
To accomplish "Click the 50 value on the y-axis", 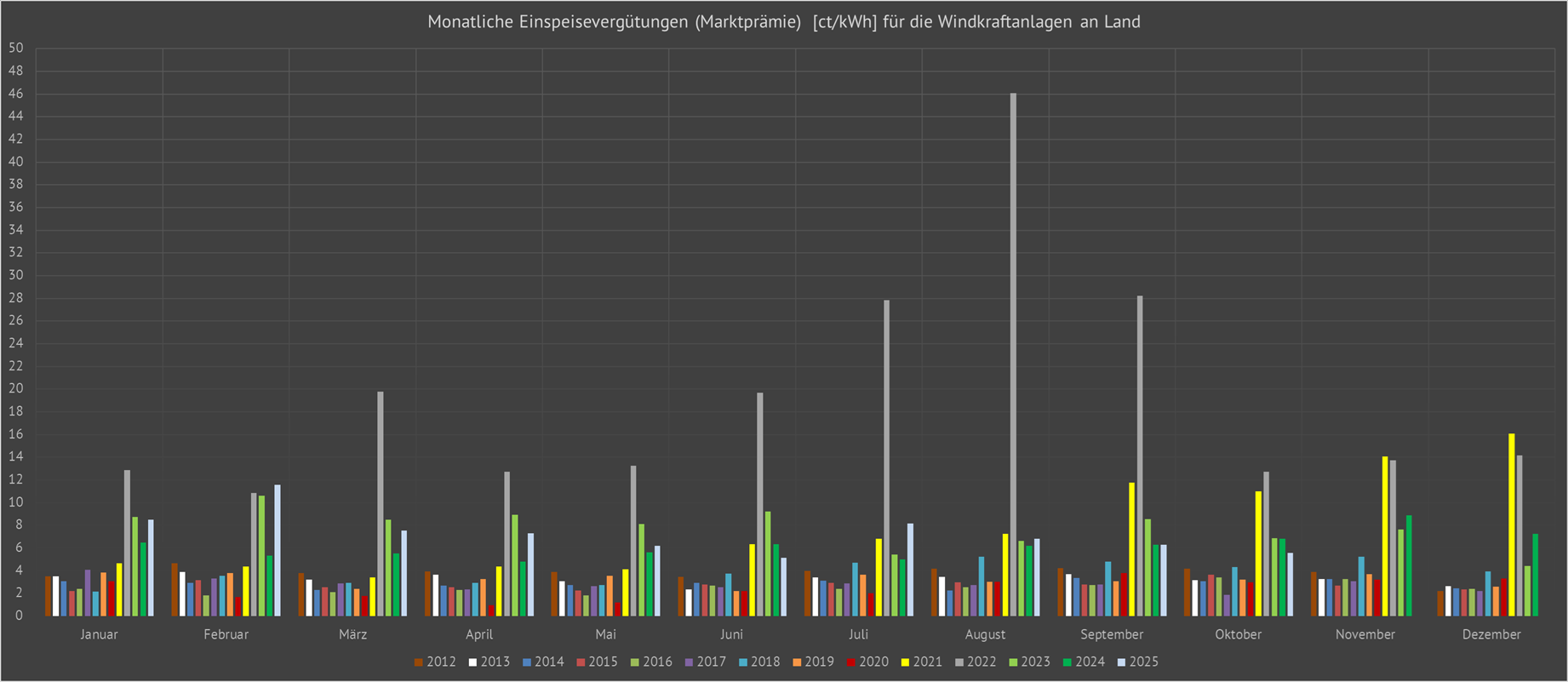I will [16, 49].
